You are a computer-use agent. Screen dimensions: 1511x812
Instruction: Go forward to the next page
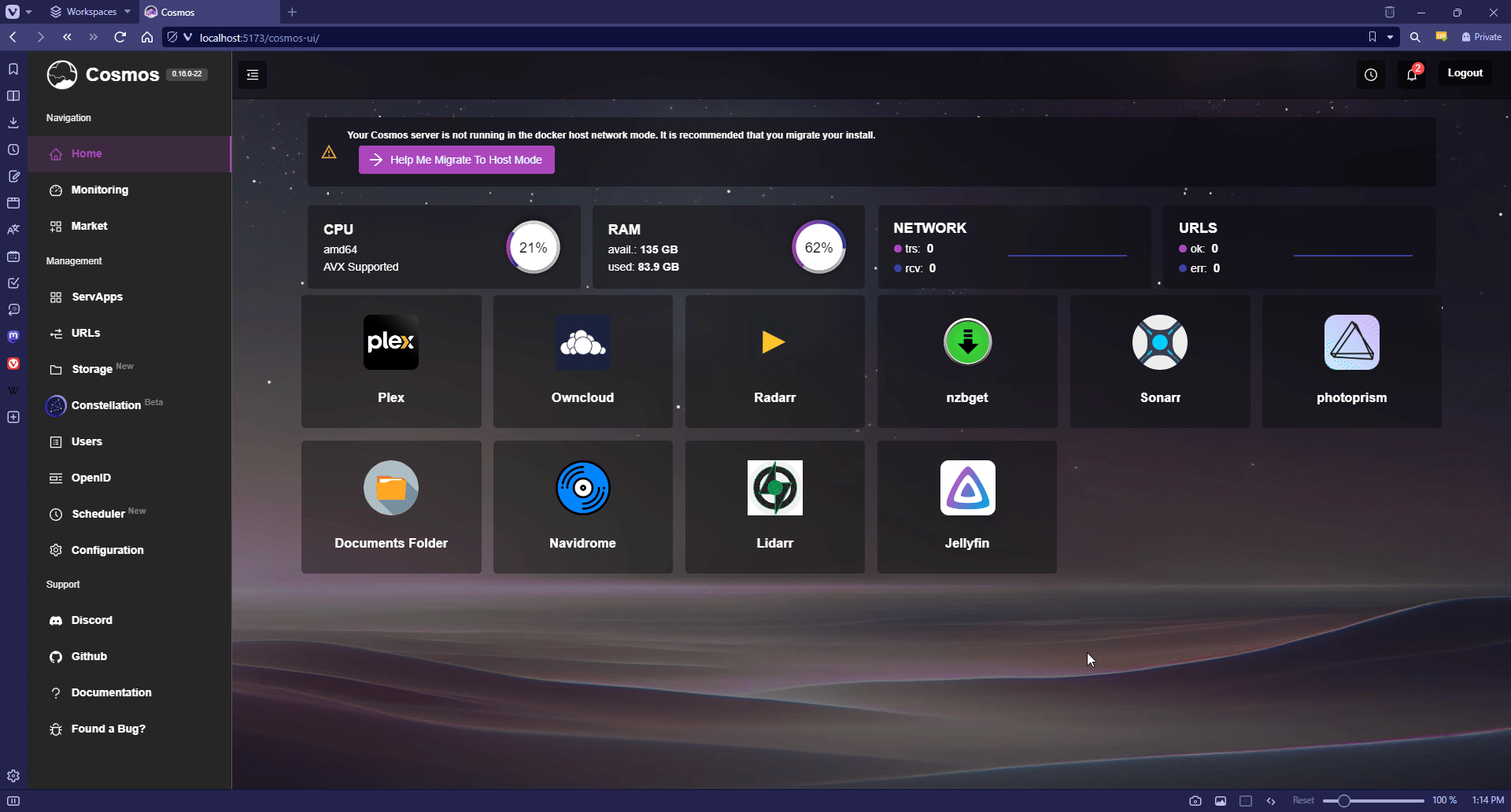(40, 37)
